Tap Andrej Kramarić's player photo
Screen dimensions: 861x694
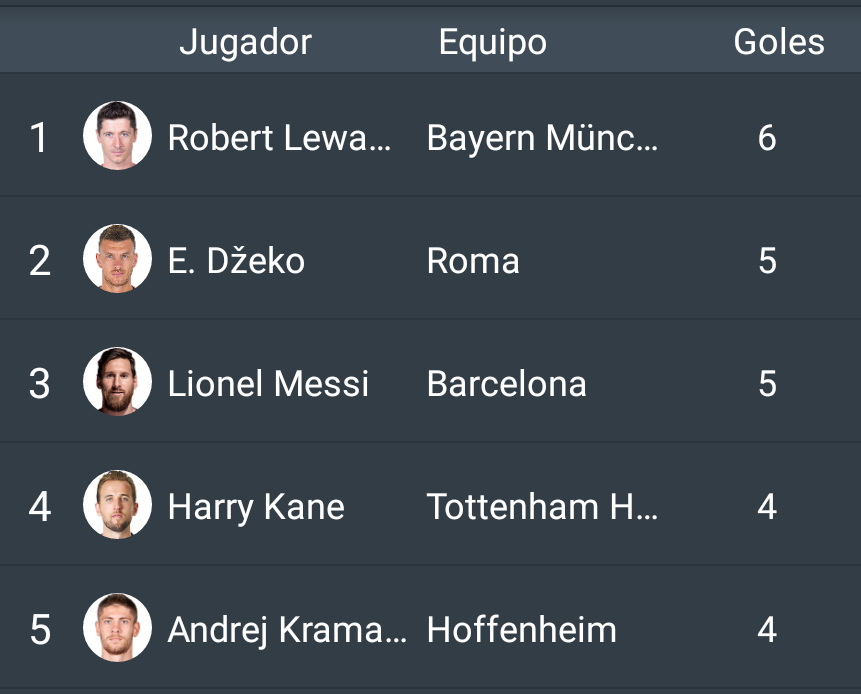[x=117, y=627]
